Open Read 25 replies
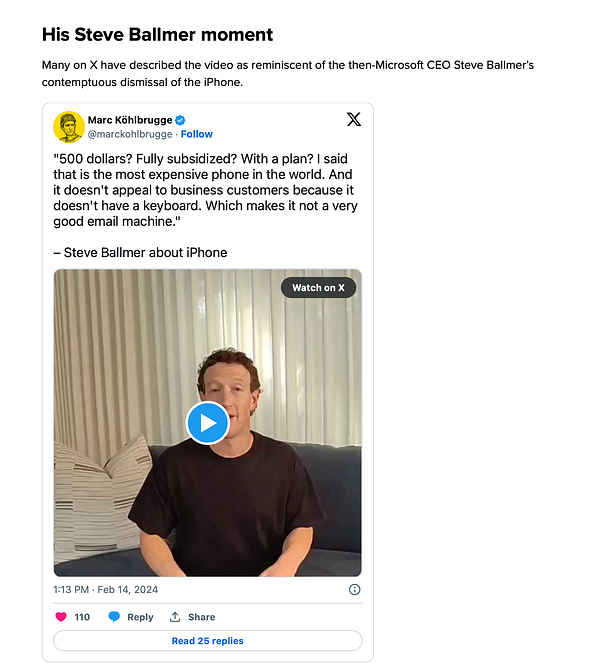This screenshot has width=600, height=672. tap(208, 641)
